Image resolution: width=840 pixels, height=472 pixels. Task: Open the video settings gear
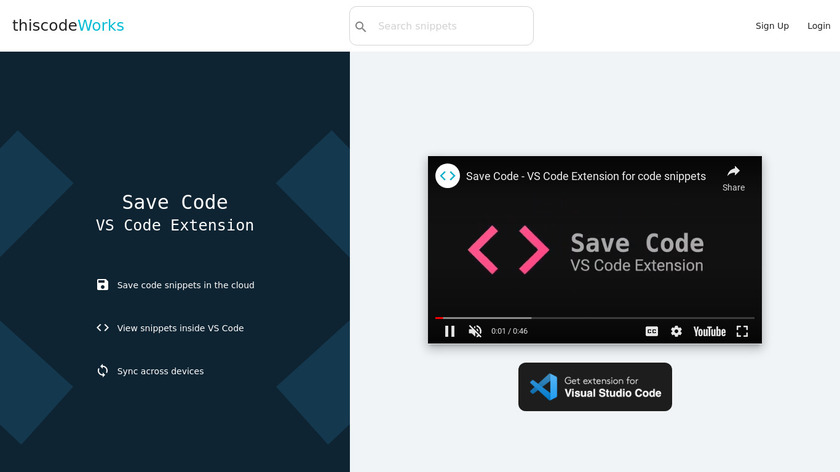click(x=676, y=332)
